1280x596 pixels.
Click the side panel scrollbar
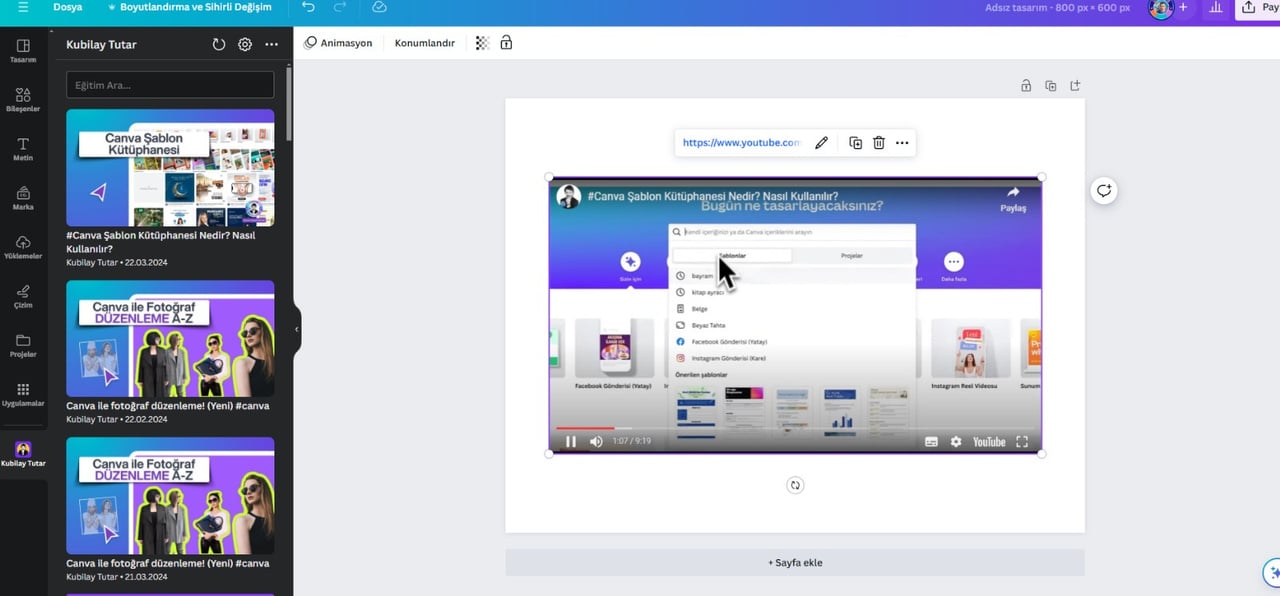coord(289,105)
